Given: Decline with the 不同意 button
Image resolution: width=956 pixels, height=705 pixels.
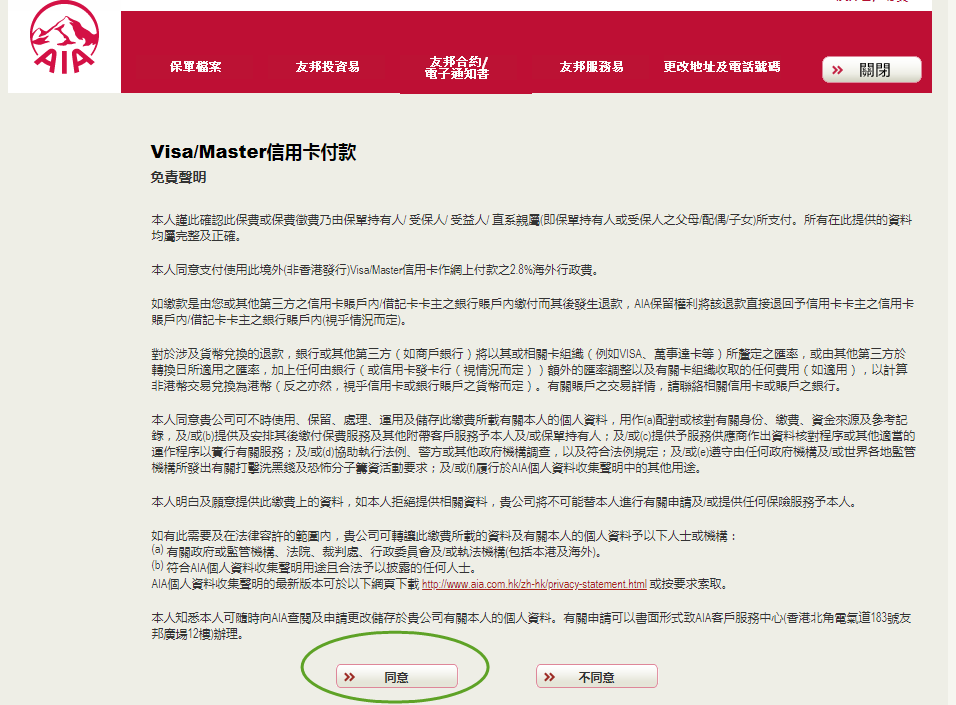Looking at the screenshot, I should point(597,676).
